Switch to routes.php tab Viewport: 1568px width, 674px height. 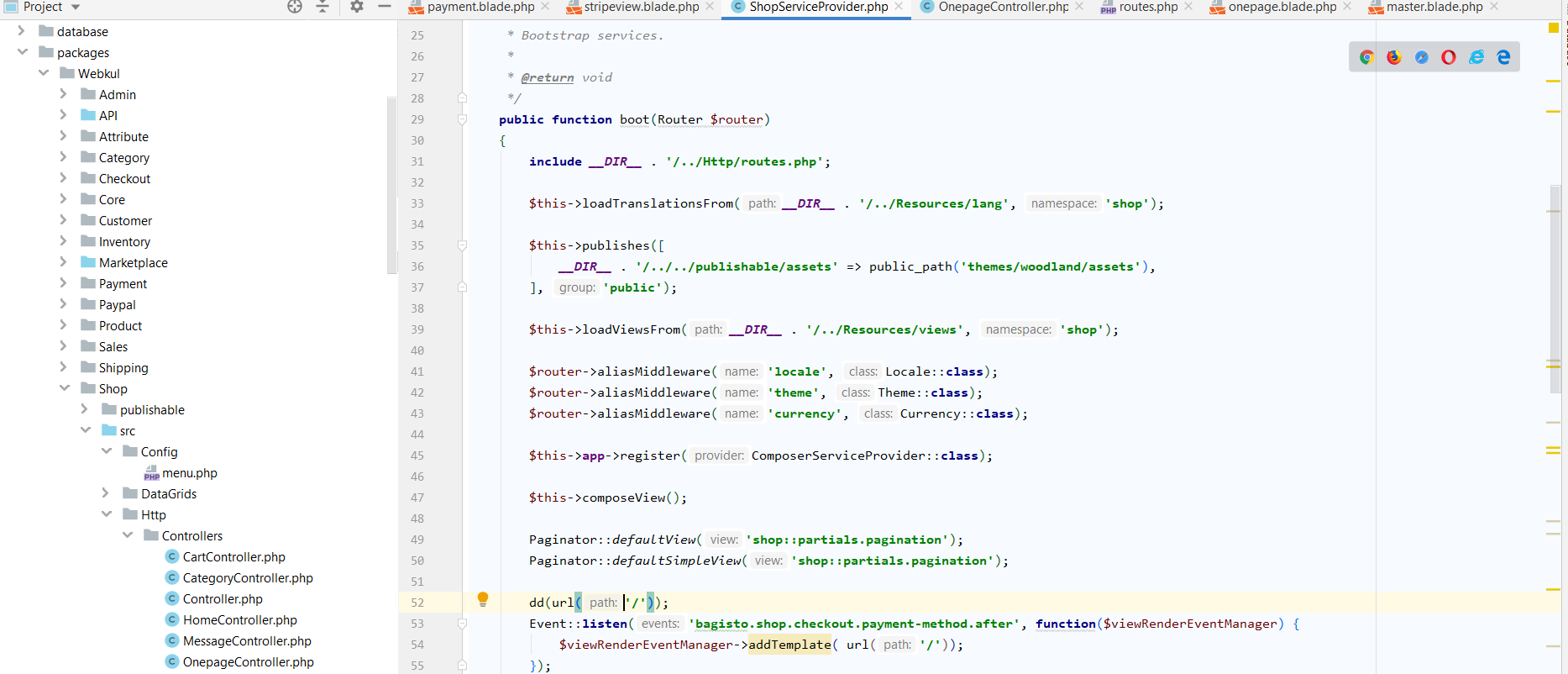point(1140,7)
